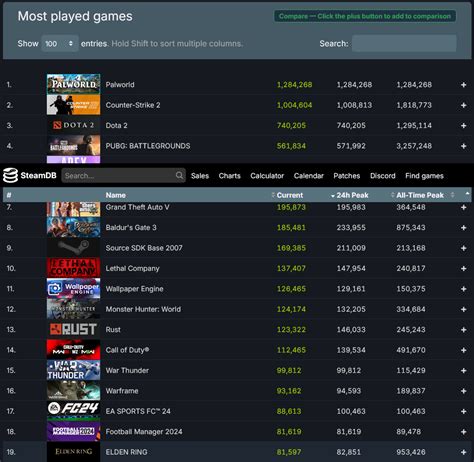Add Rust to comparison with plus
Image resolution: width=474 pixels, height=462 pixels.
point(463,330)
